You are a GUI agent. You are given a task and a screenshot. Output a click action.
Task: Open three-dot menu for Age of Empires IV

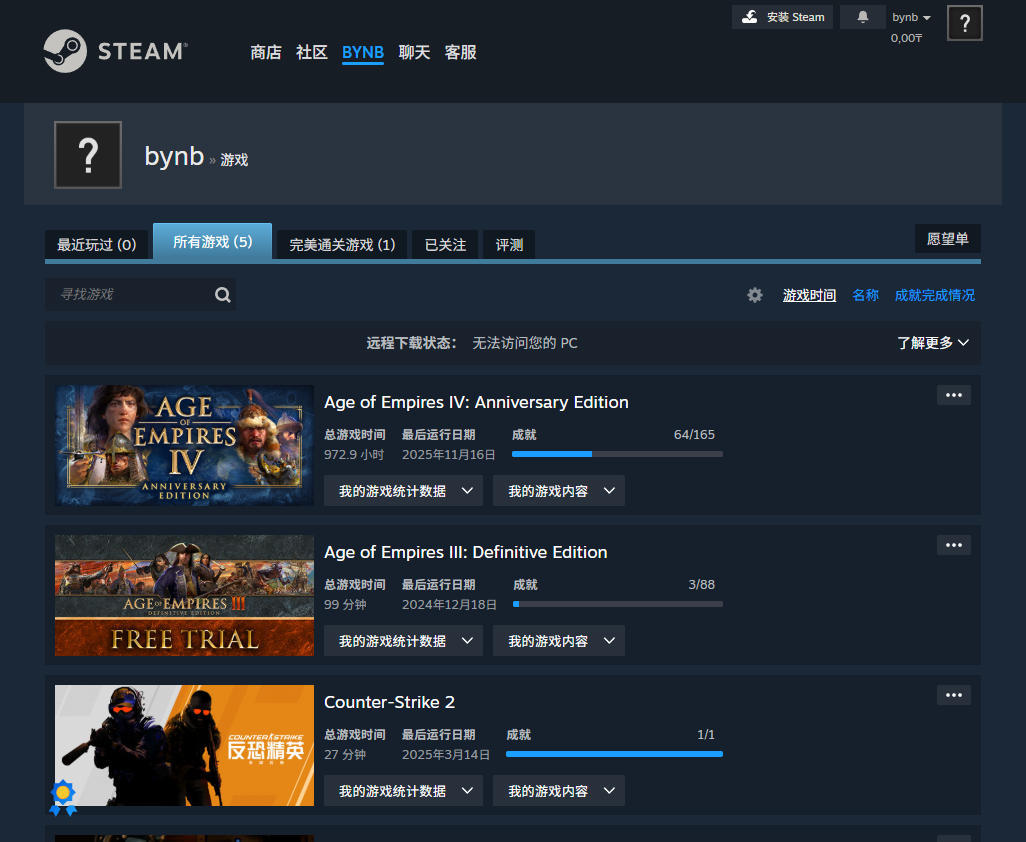coord(953,395)
